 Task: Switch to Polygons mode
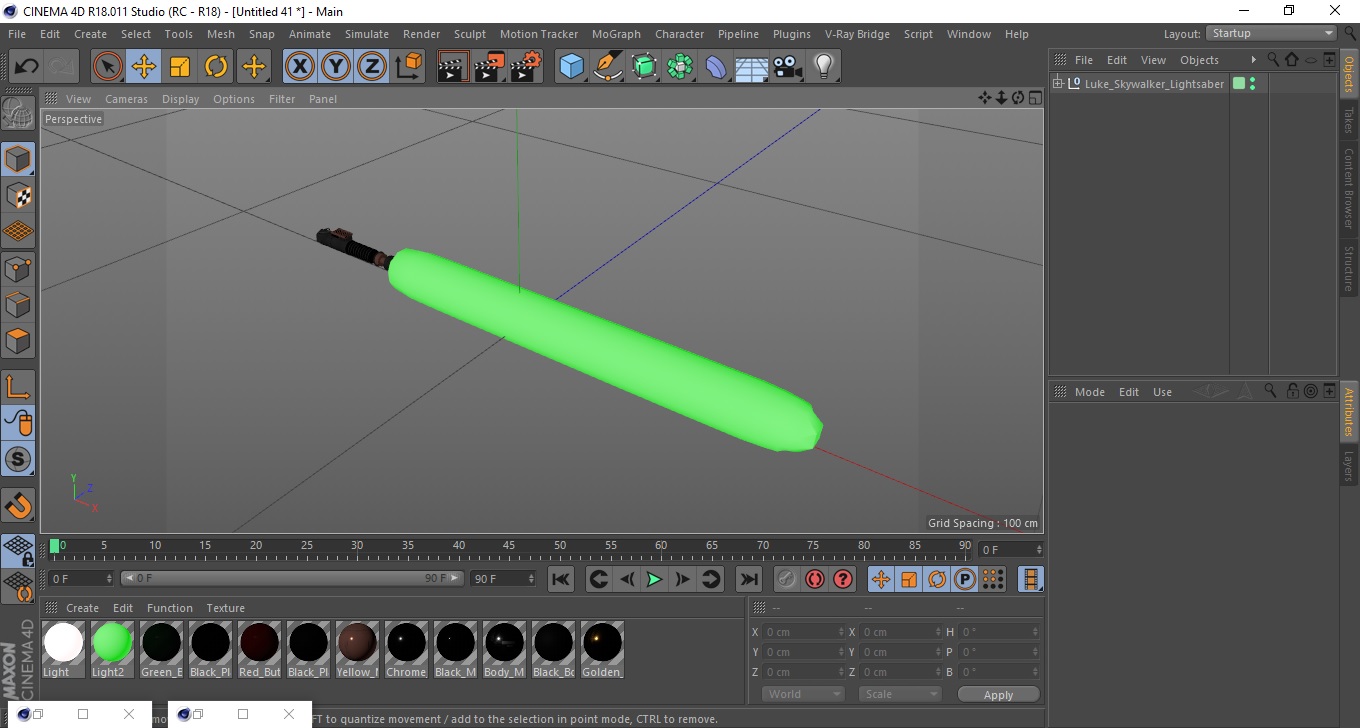point(18,340)
